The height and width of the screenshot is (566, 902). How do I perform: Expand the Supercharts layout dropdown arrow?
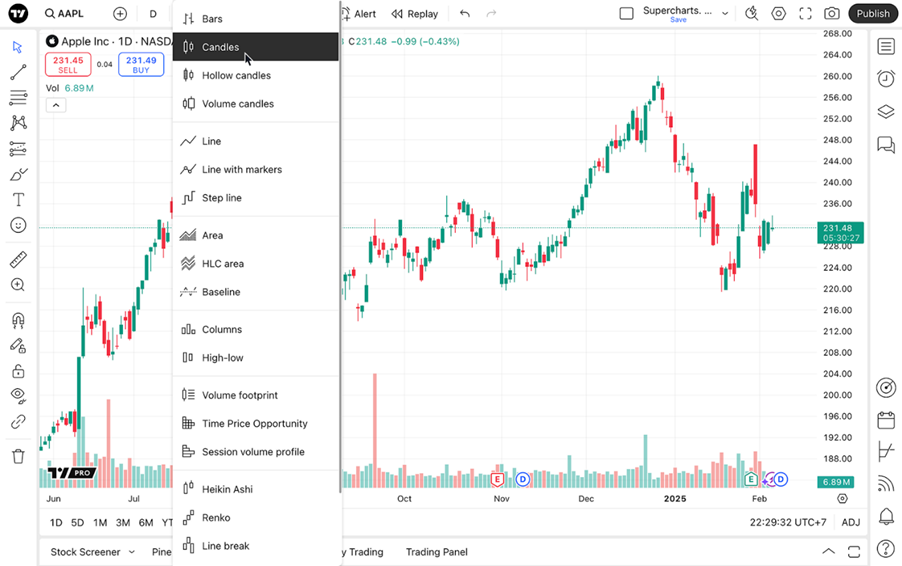tap(725, 13)
